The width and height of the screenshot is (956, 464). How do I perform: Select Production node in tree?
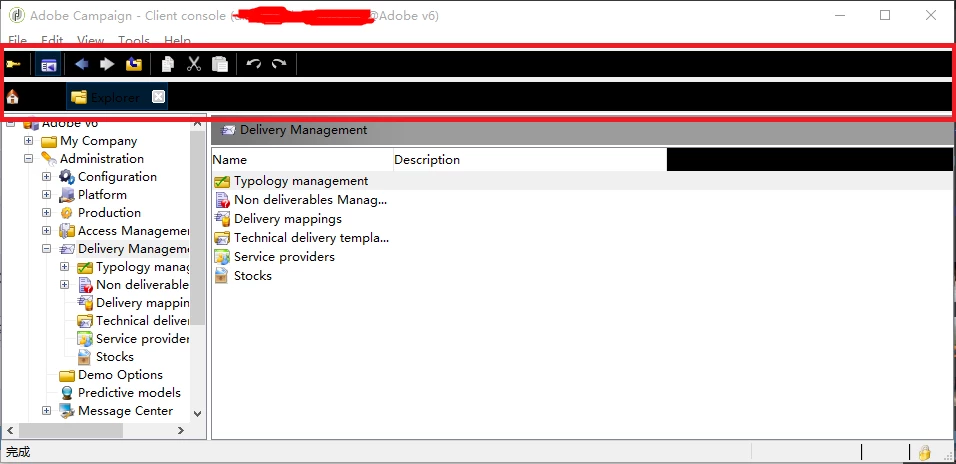click(x=109, y=213)
